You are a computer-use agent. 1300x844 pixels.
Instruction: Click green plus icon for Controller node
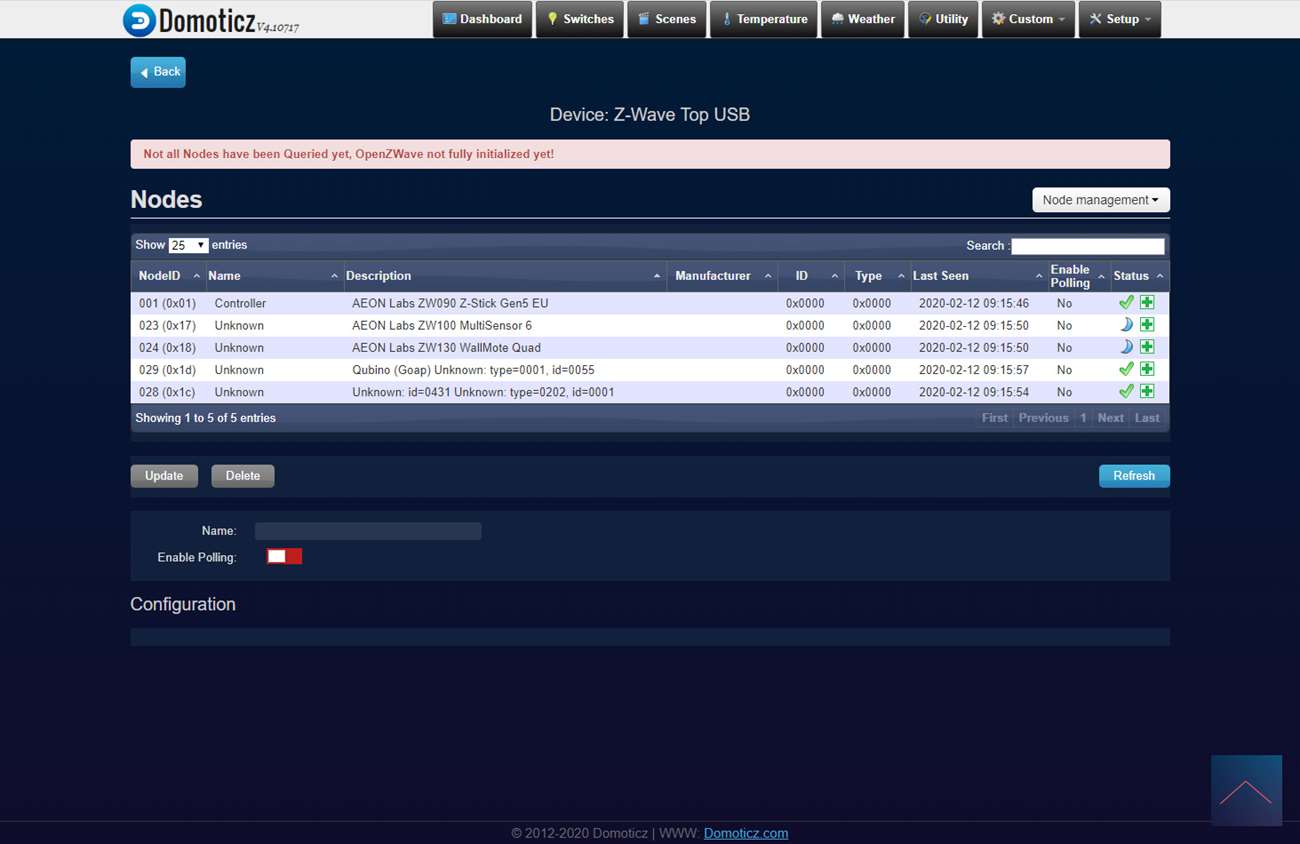1147,302
